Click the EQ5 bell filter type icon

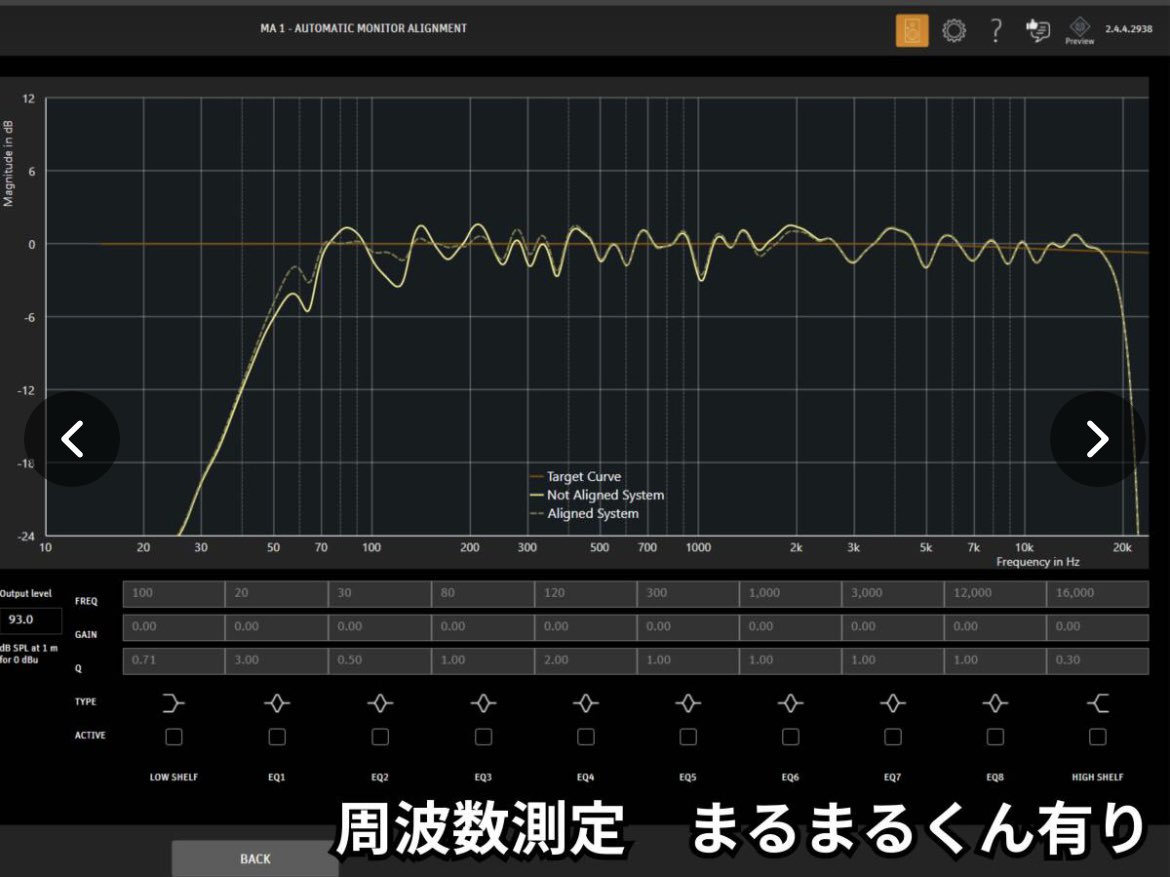tap(688, 702)
